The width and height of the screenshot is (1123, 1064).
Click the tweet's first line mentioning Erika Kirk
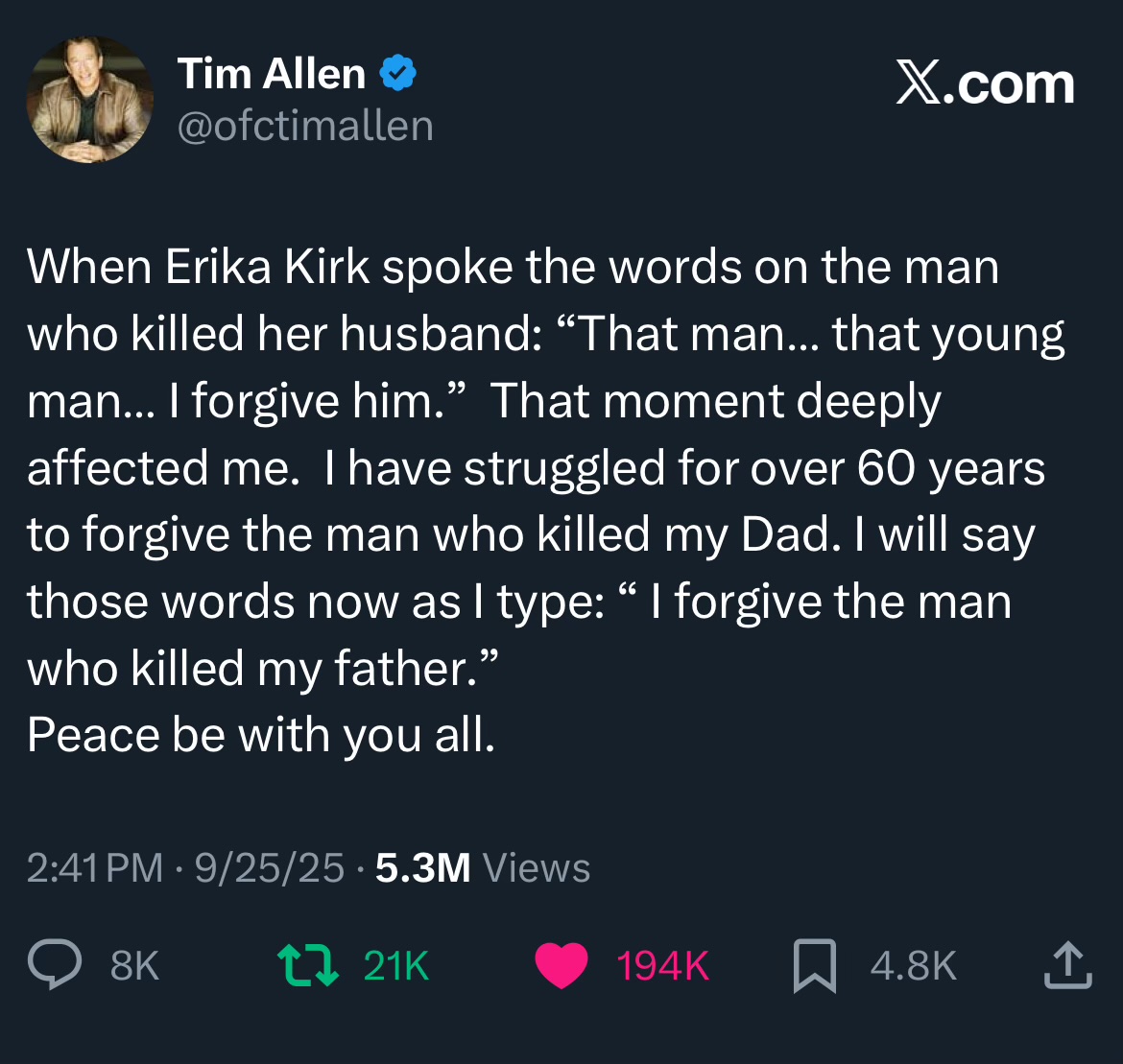click(513, 267)
